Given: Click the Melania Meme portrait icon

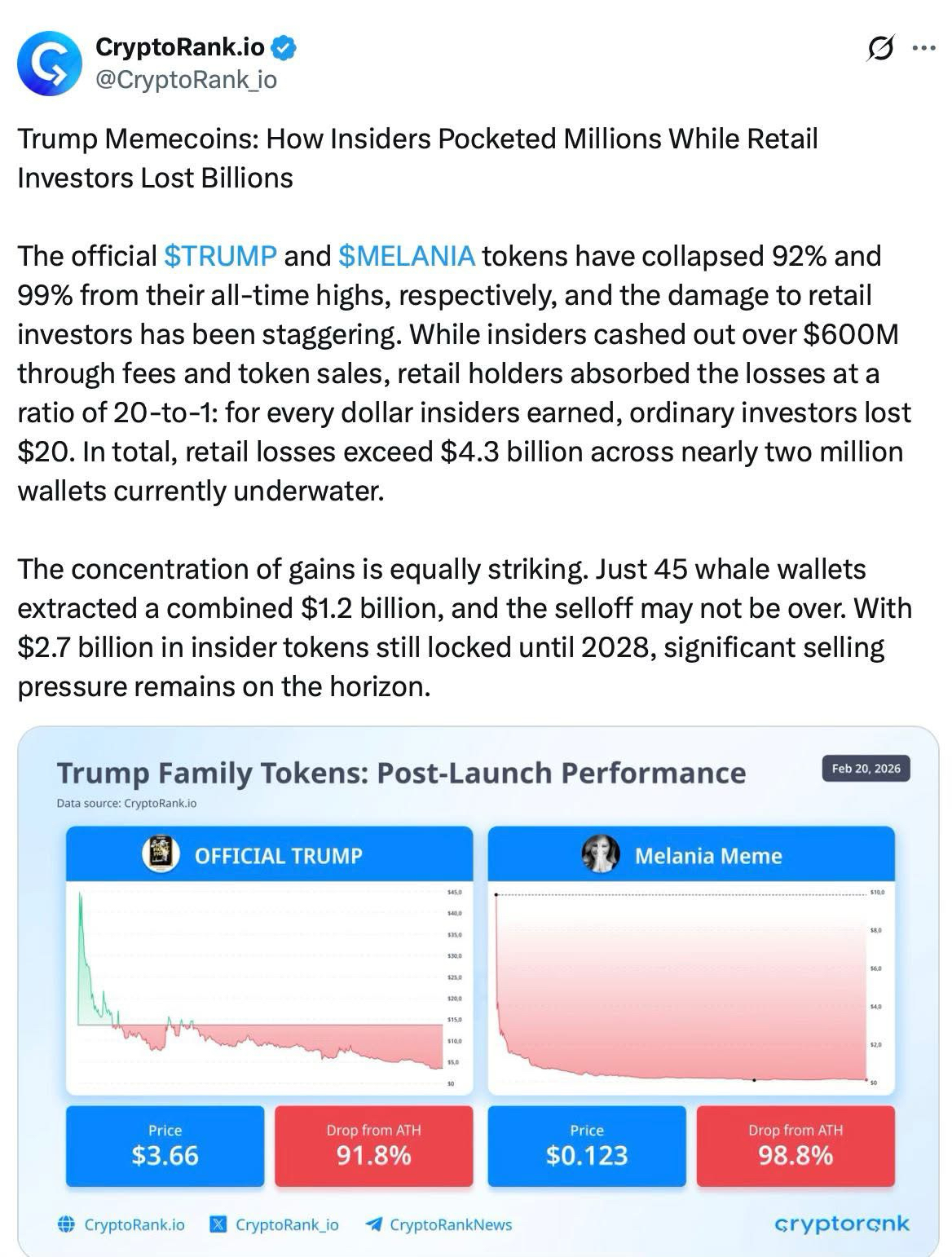Looking at the screenshot, I should (601, 854).
